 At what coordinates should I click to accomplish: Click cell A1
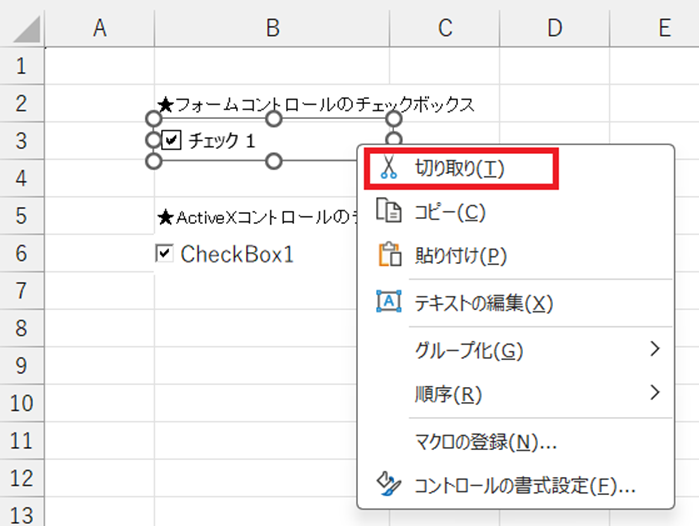99,67
